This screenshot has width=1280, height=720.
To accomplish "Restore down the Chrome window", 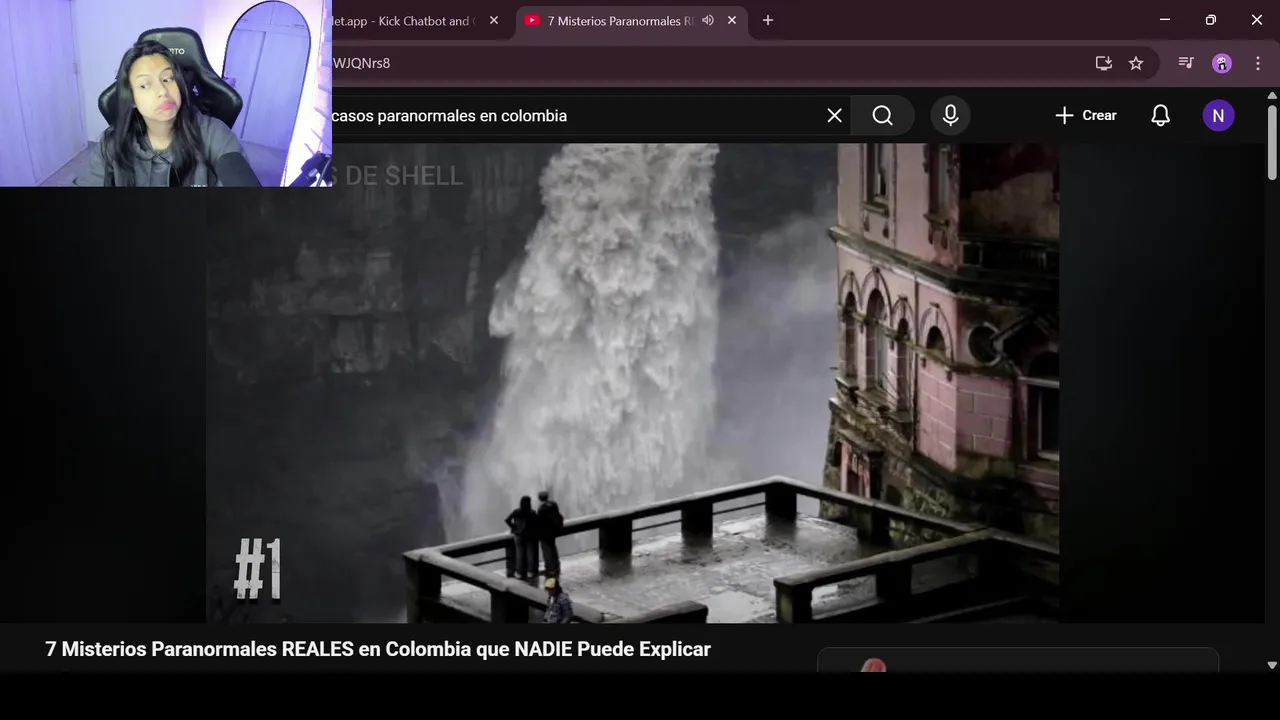I will pos(1211,20).
